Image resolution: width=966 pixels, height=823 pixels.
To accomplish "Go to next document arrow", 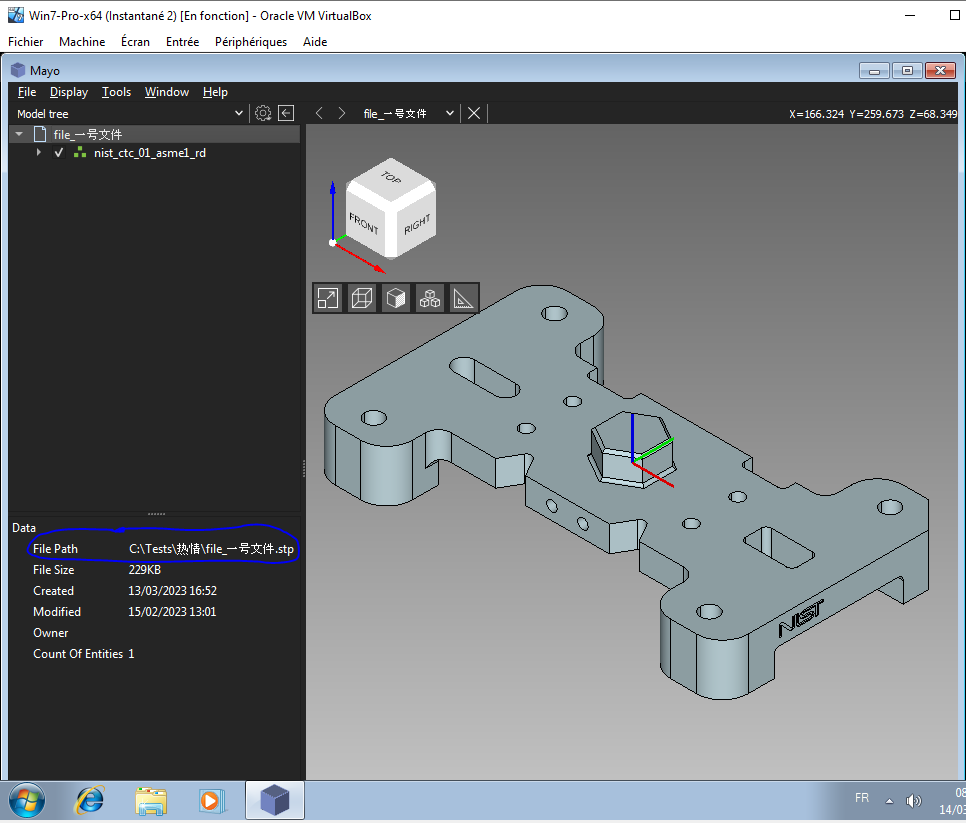I will 341,113.
